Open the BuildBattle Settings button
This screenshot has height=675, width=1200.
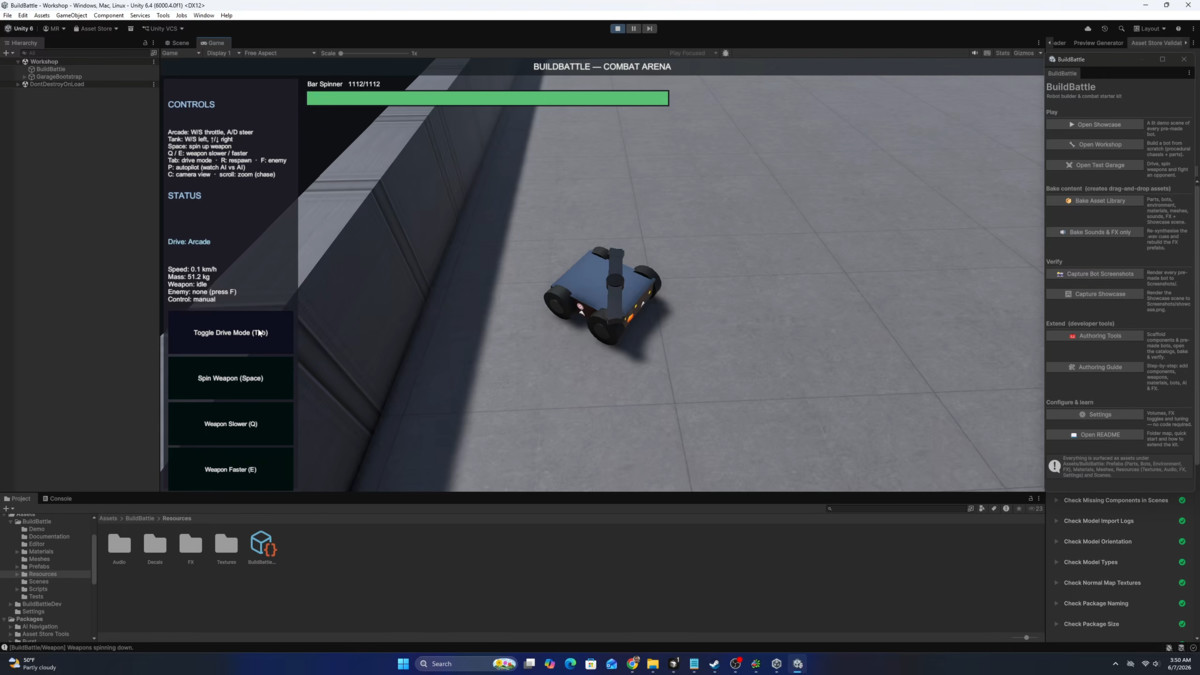tap(1095, 414)
